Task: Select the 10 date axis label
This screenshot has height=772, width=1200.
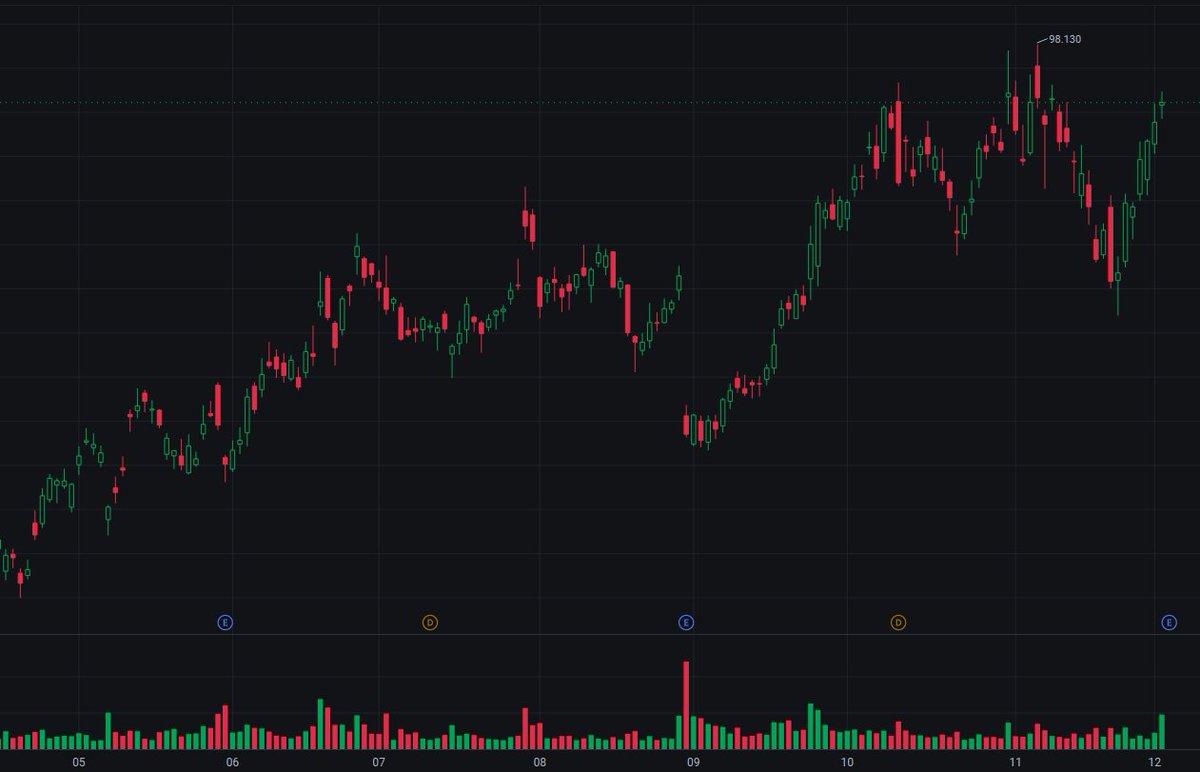Action: pyautogui.click(x=847, y=762)
